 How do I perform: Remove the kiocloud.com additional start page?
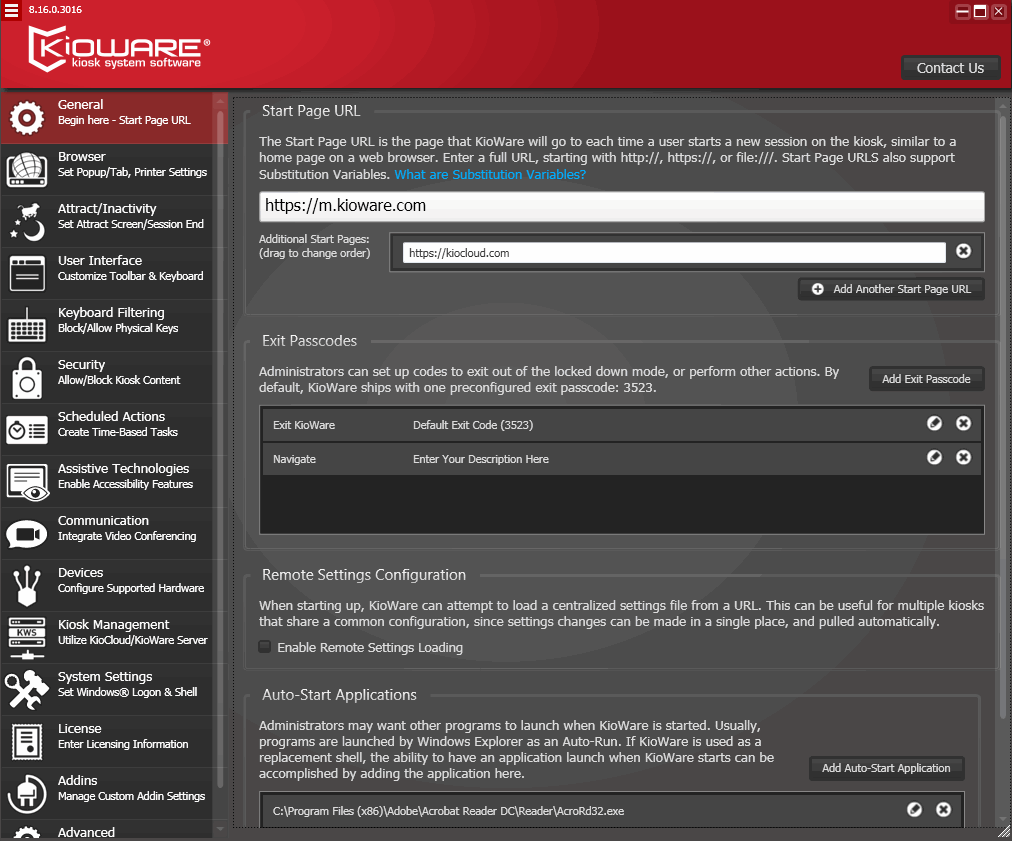pos(964,251)
